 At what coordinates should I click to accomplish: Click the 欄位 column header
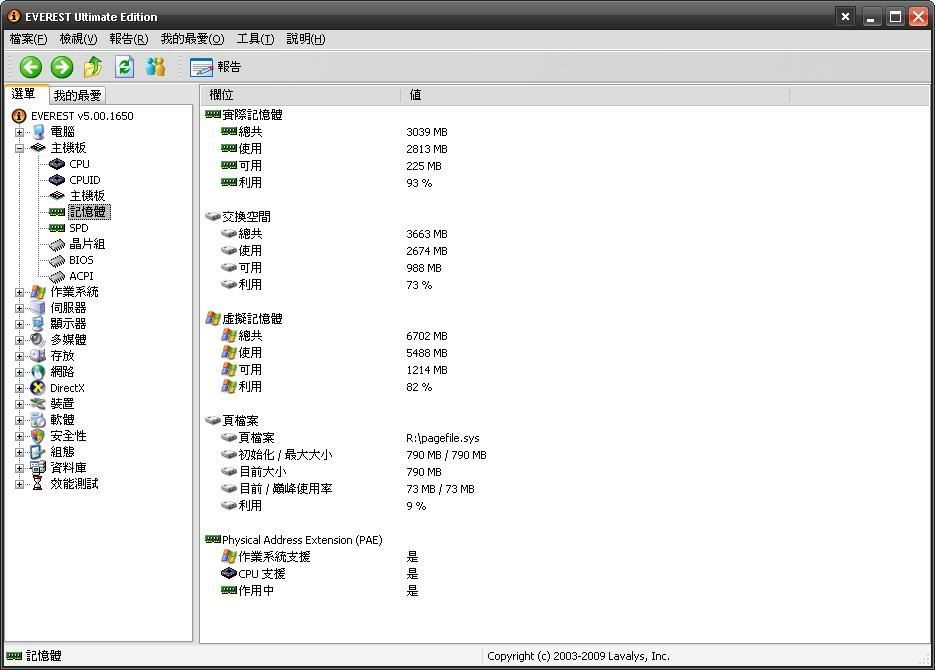(300, 95)
